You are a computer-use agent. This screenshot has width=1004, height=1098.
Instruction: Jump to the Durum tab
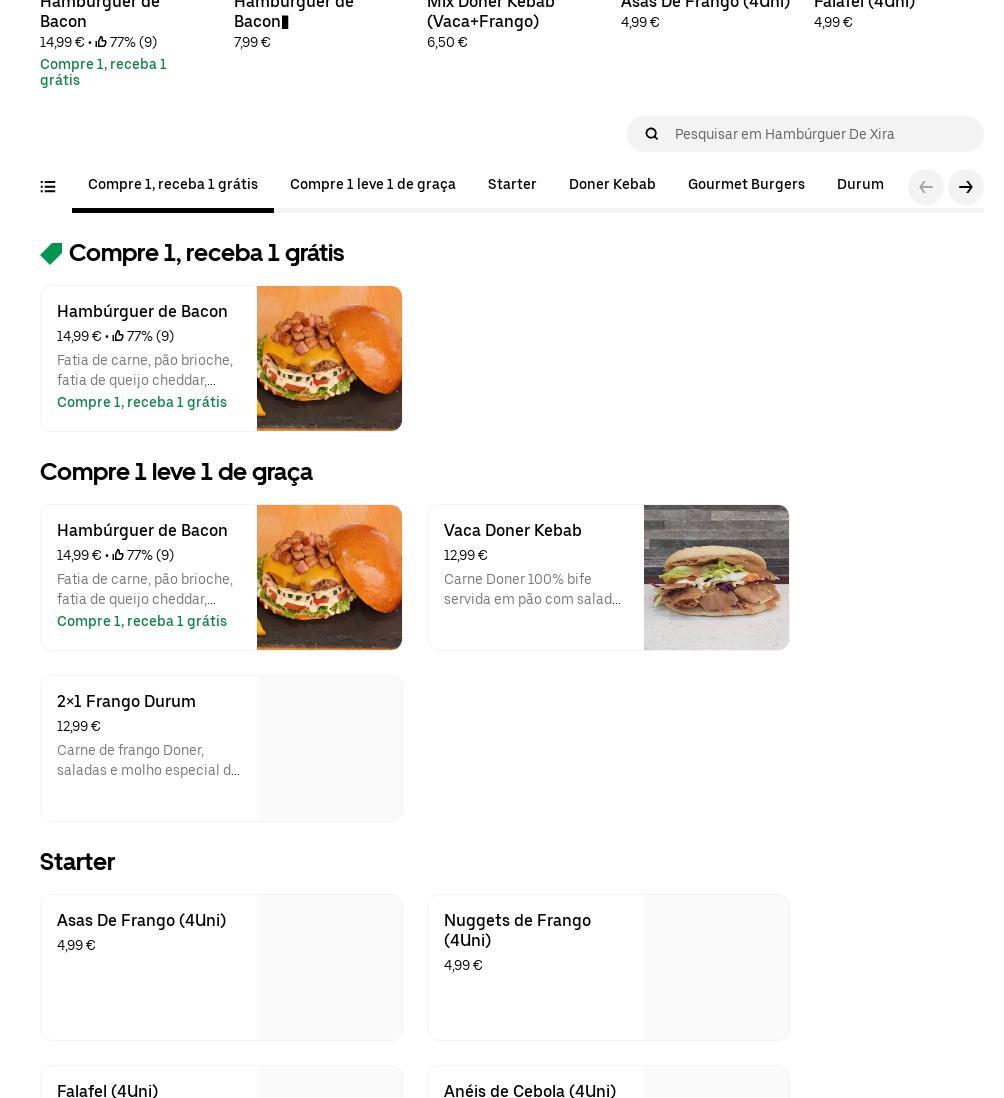coord(860,184)
